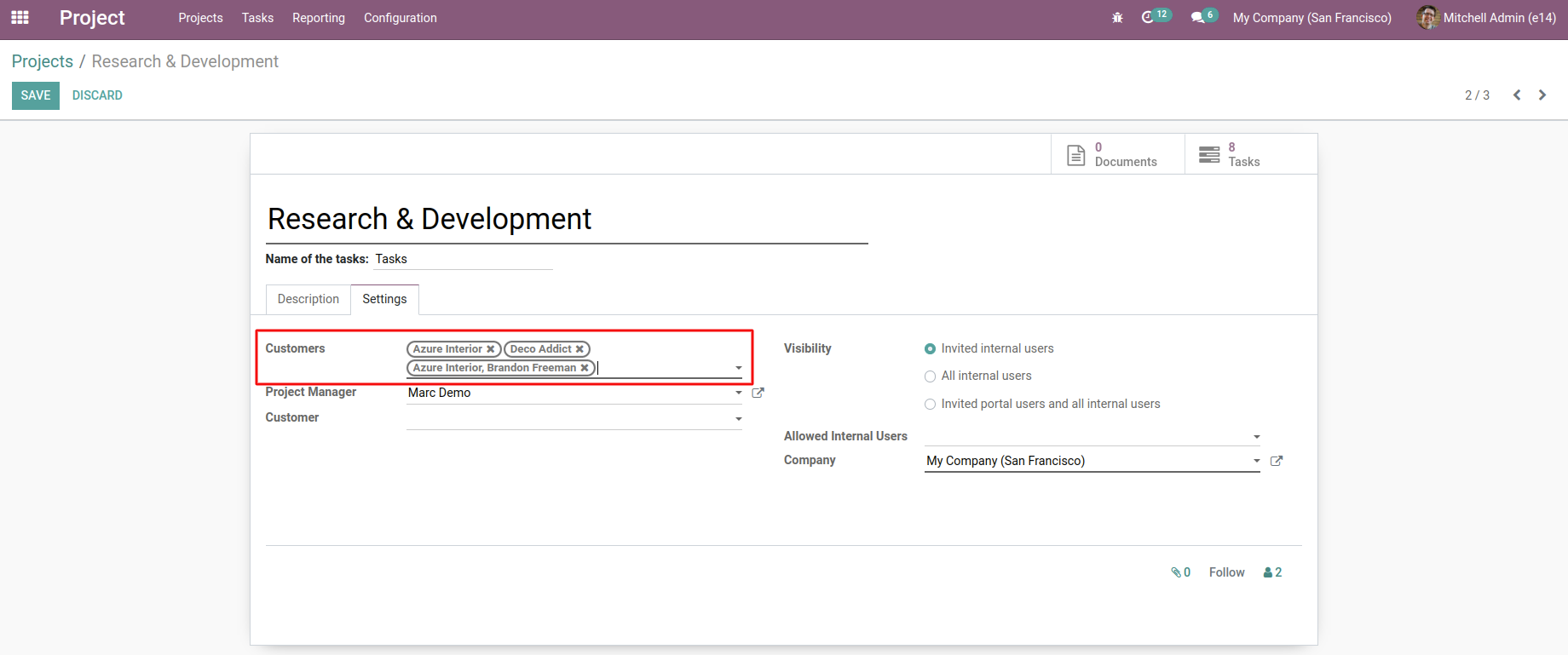The image size is (1568, 655).
Task: Expand the Customer dropdown
Action: tap(738, 419)
